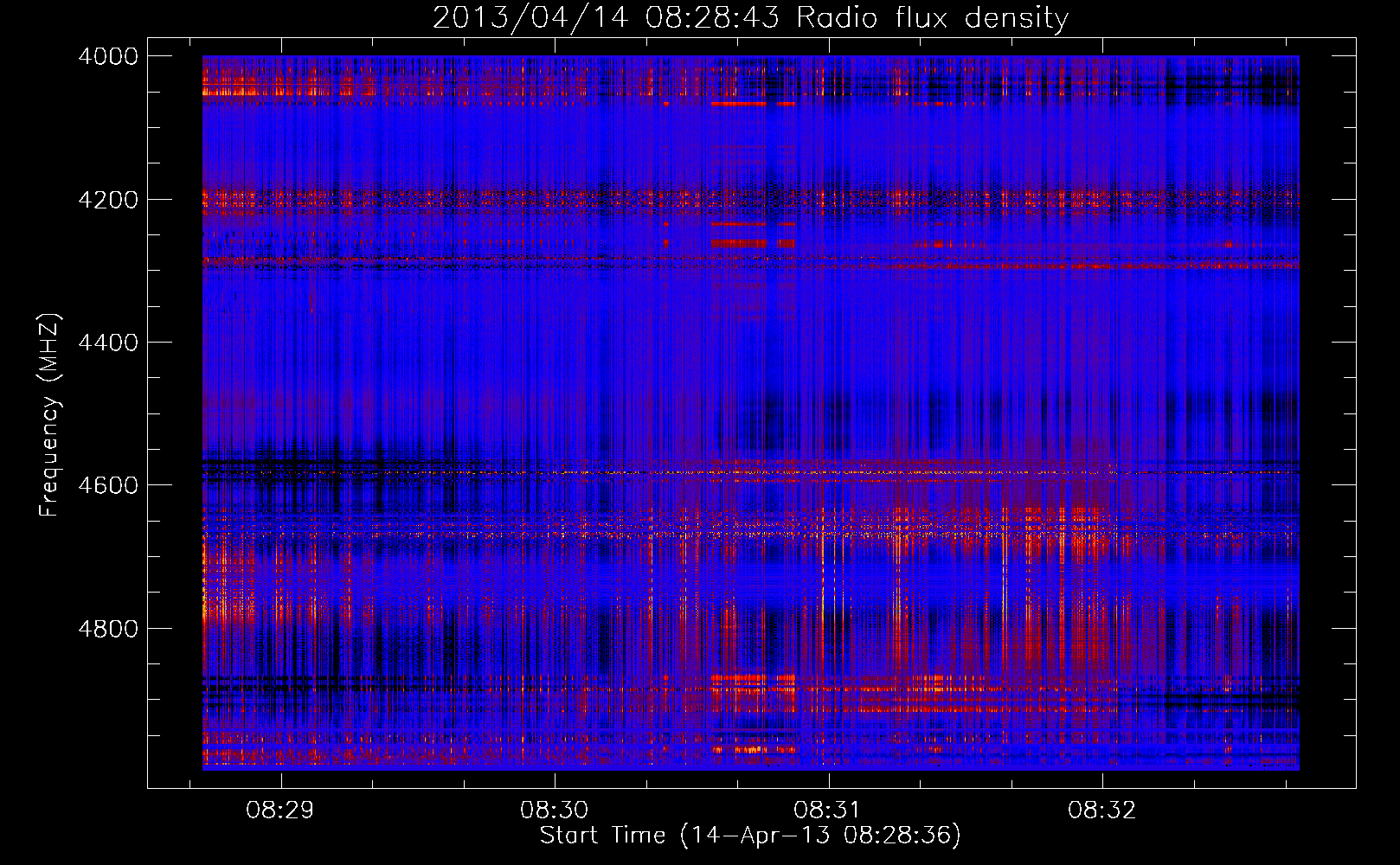Click the plot title "2013/04/14 08:28:43 Radio flux density"
This screenshot has height=865, width=1400.
(750, 17)
